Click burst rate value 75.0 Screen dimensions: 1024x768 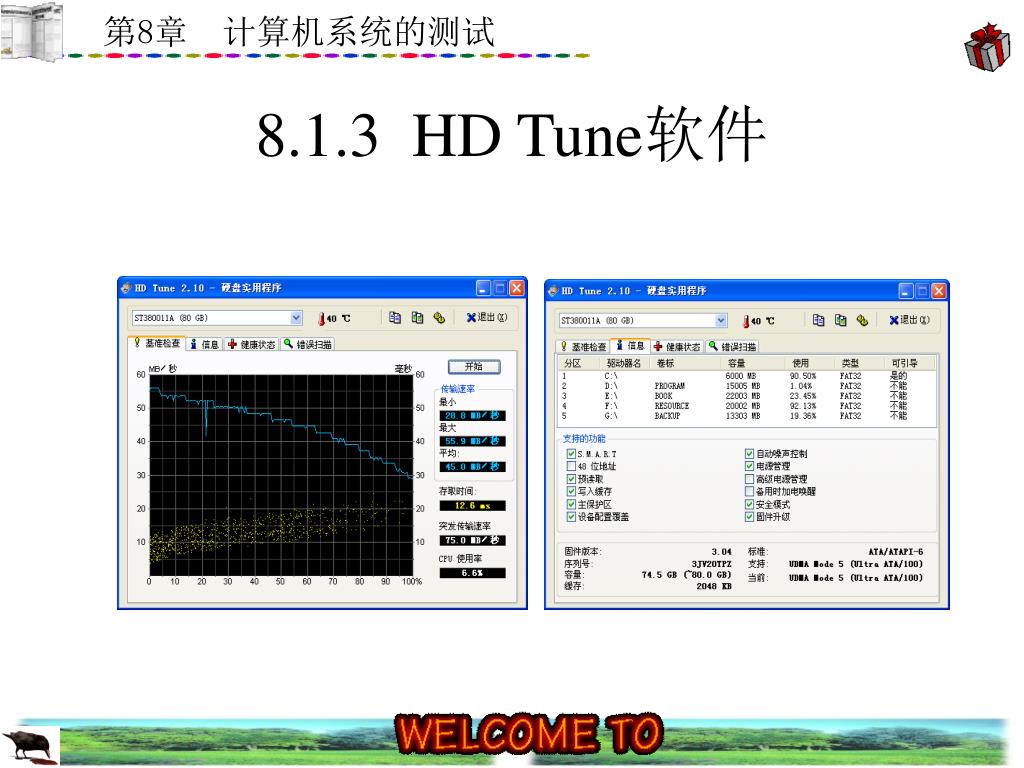tap(472, 540)
